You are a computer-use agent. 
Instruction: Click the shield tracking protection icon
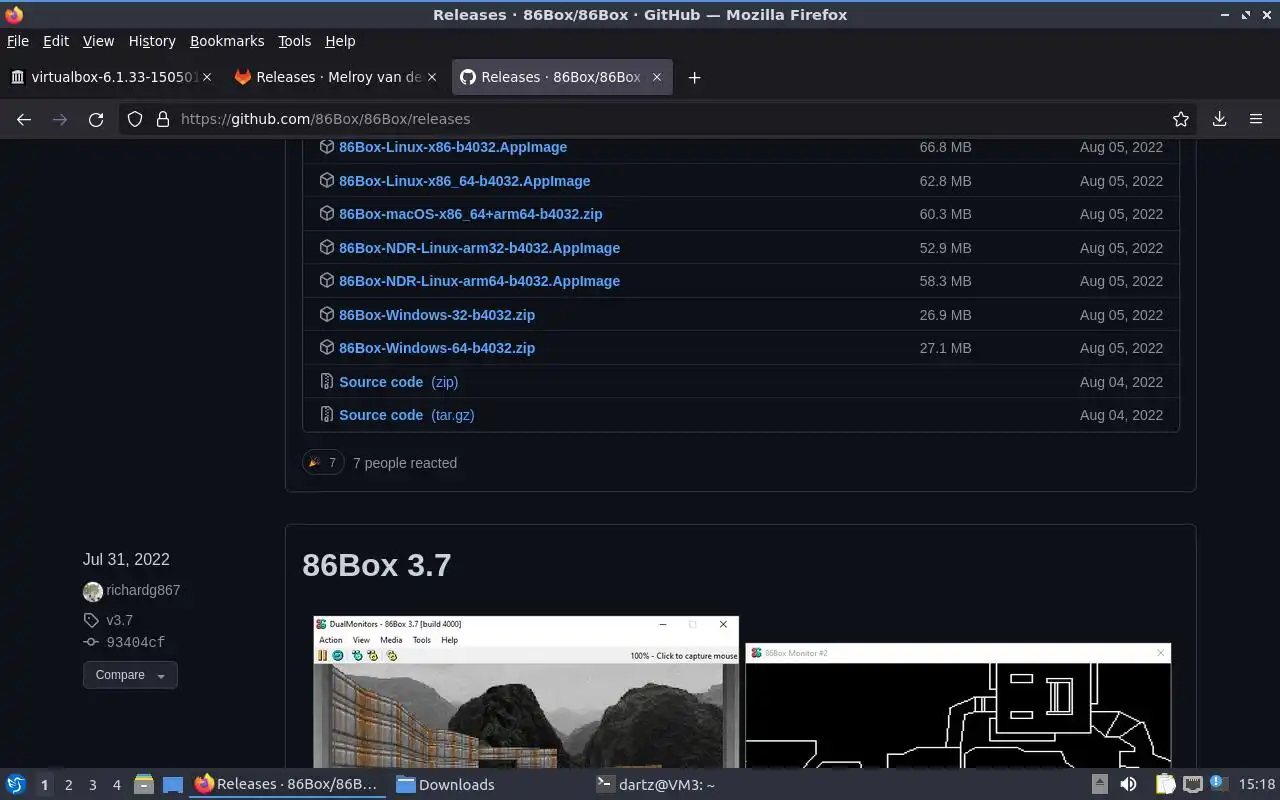click(x=135, y=119)
